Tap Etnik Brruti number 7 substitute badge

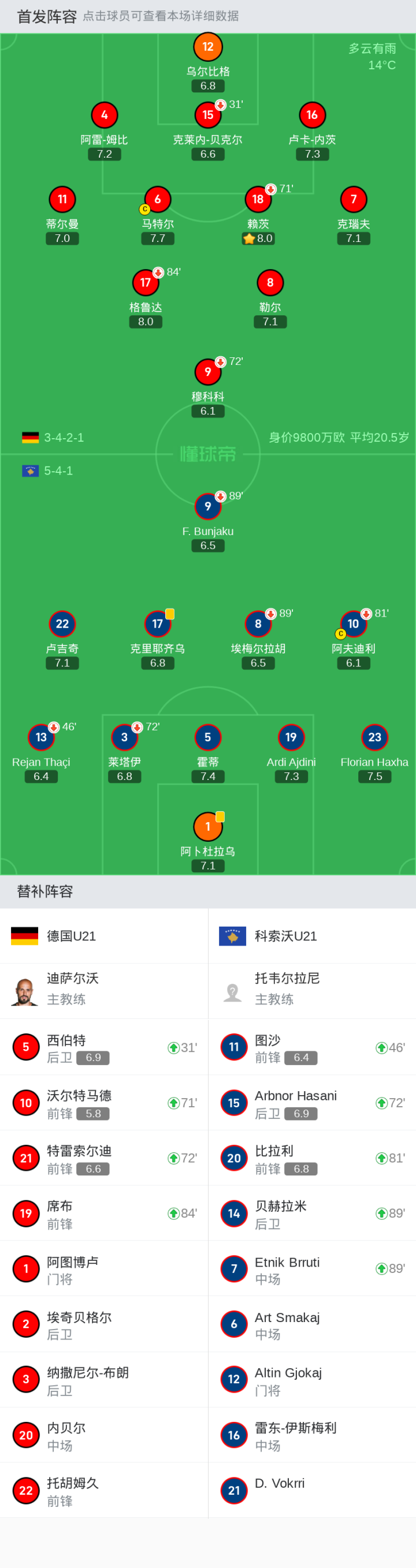coord(234,1268)
